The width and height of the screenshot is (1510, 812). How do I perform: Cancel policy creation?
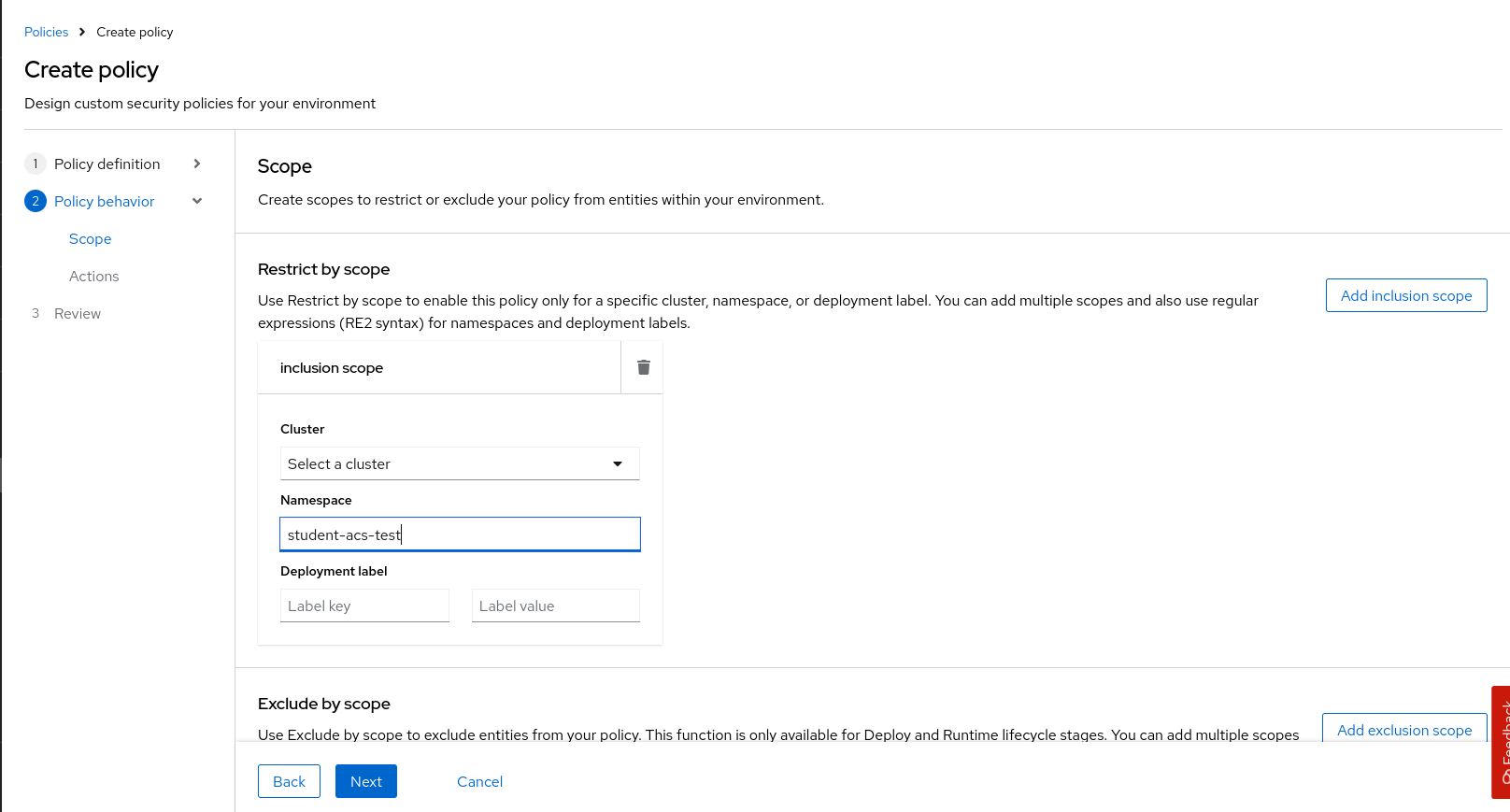click(479, 781)
